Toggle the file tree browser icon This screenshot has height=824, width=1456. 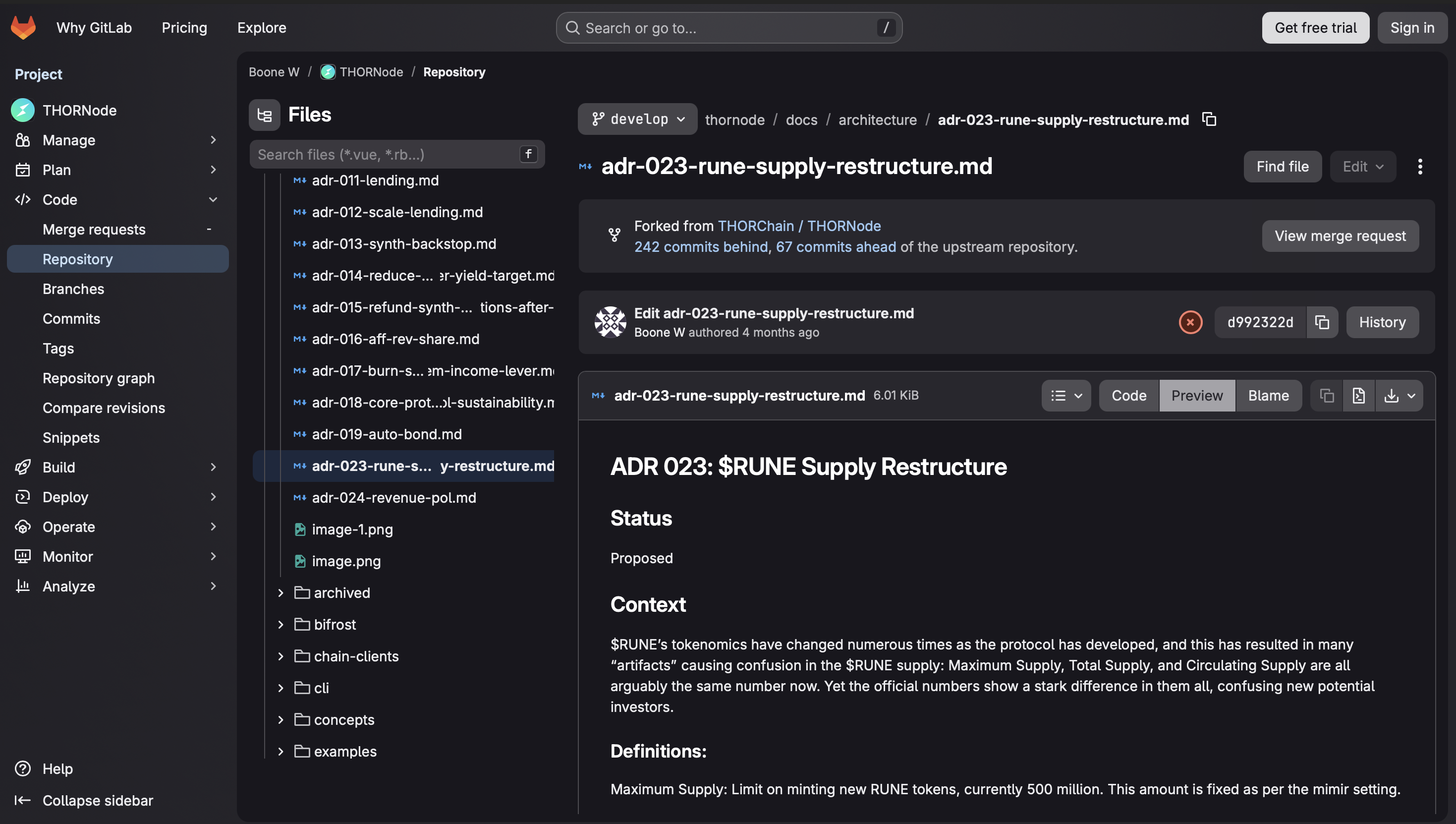(x=264, y=115)
